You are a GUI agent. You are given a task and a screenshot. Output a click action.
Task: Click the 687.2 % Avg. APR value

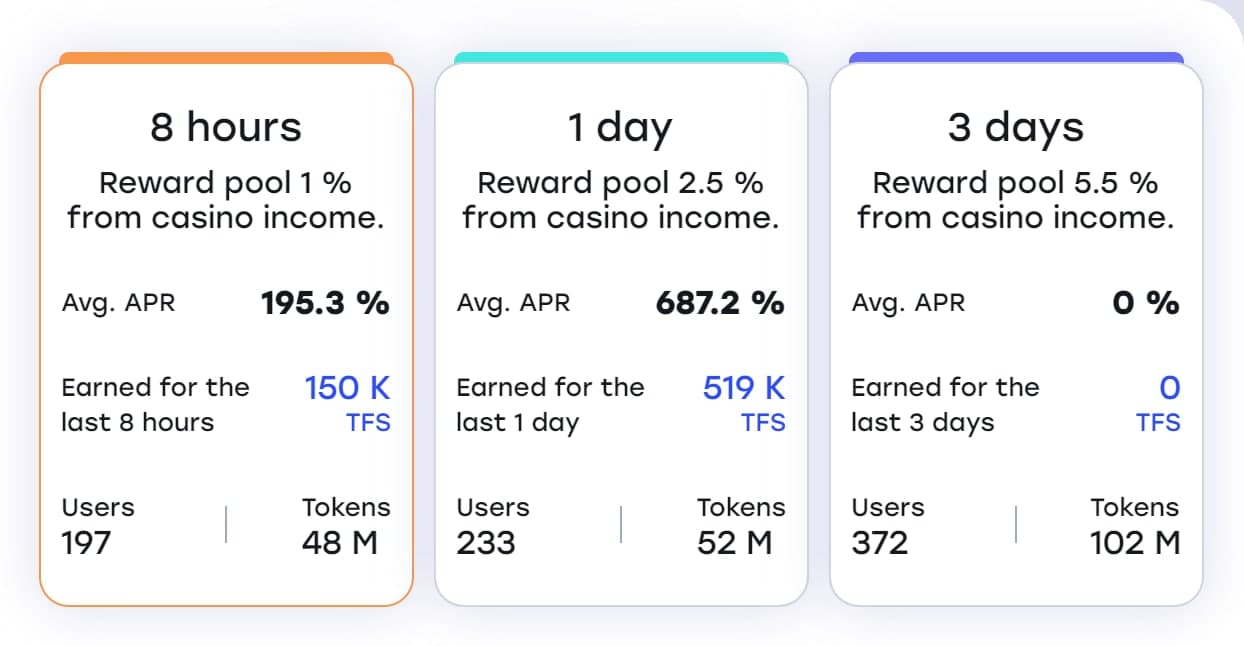pos(720,303)
